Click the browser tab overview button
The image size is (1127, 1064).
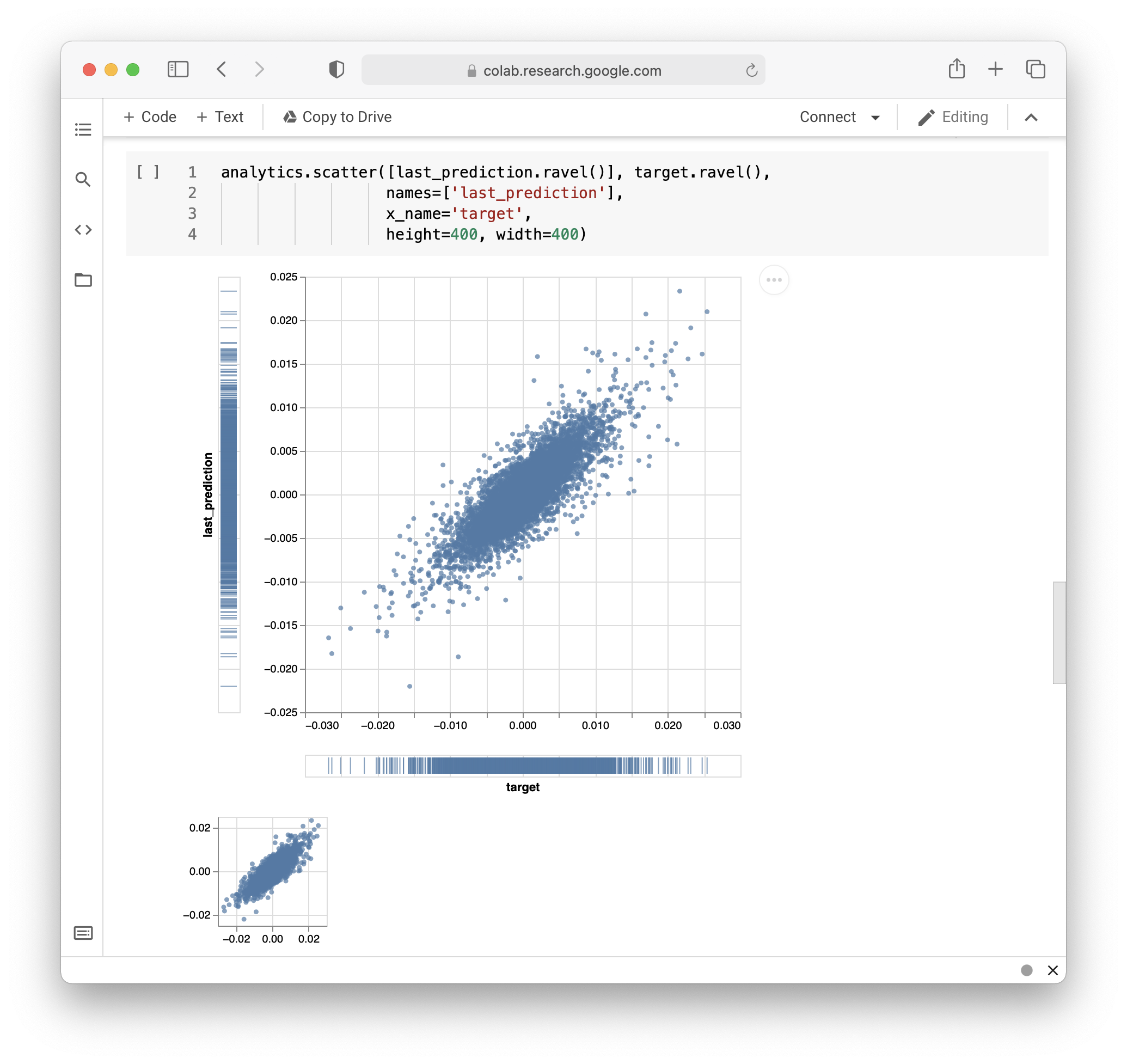click(1036, 69)
